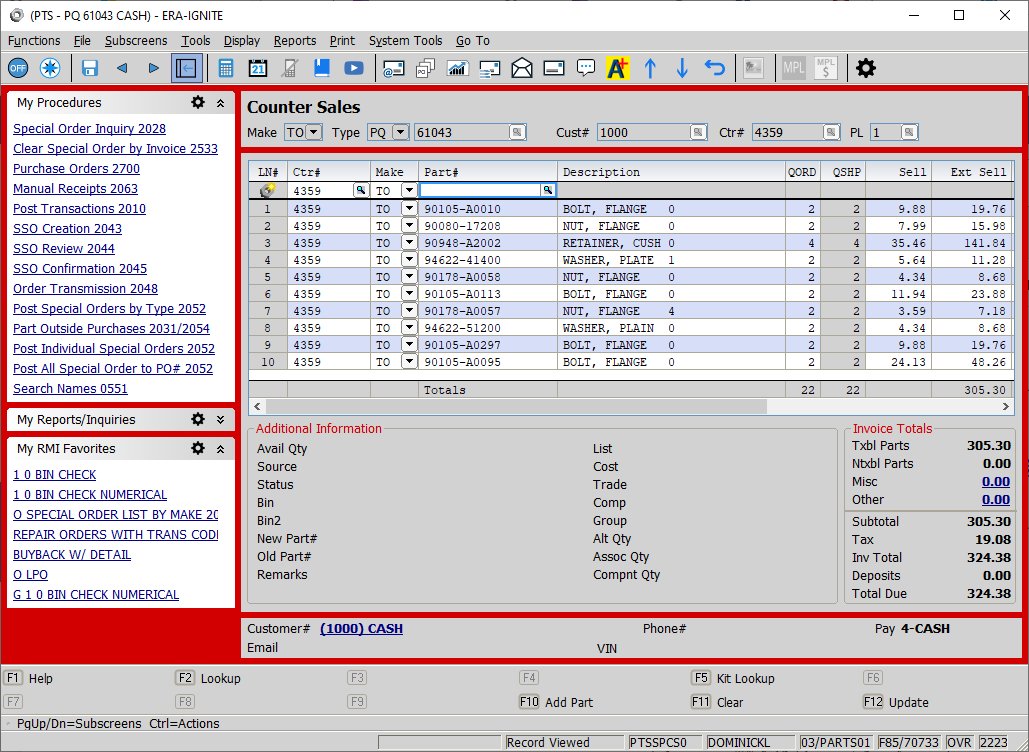Open the Tools menu

pos(196,41)
